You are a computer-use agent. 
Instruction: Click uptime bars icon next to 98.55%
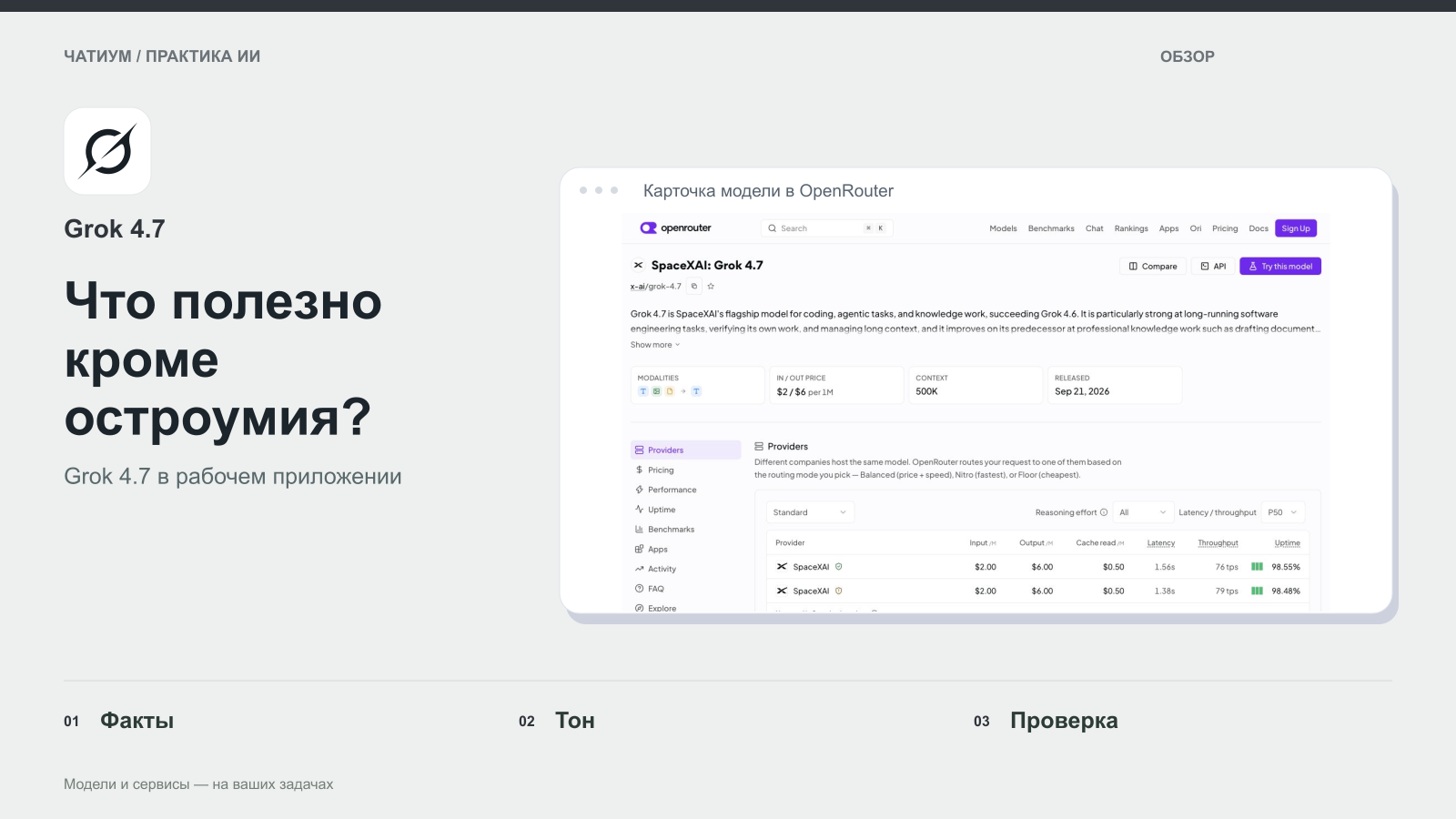(x=1257, y=567)
